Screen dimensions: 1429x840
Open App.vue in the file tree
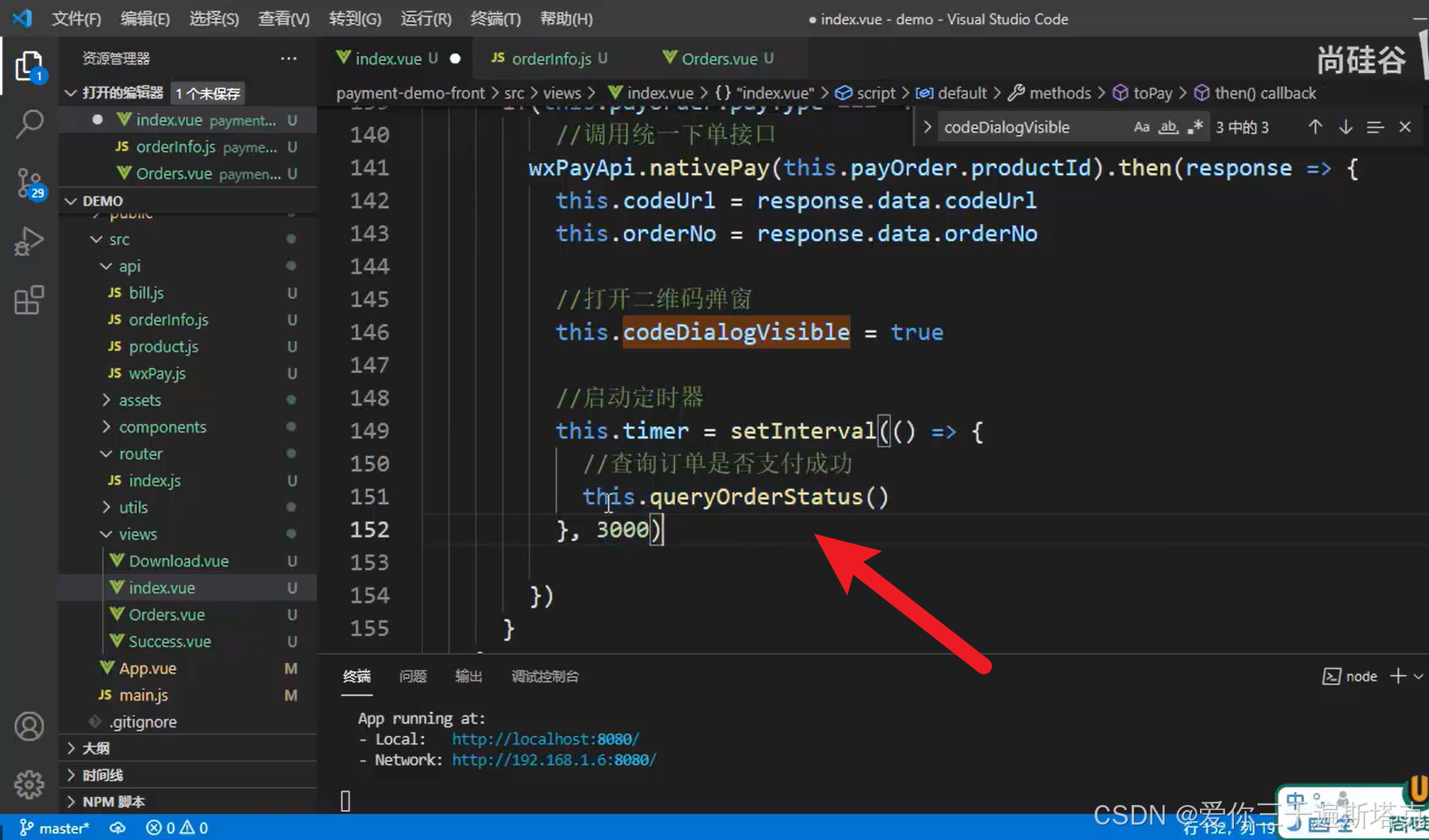[x=147, y=668]
